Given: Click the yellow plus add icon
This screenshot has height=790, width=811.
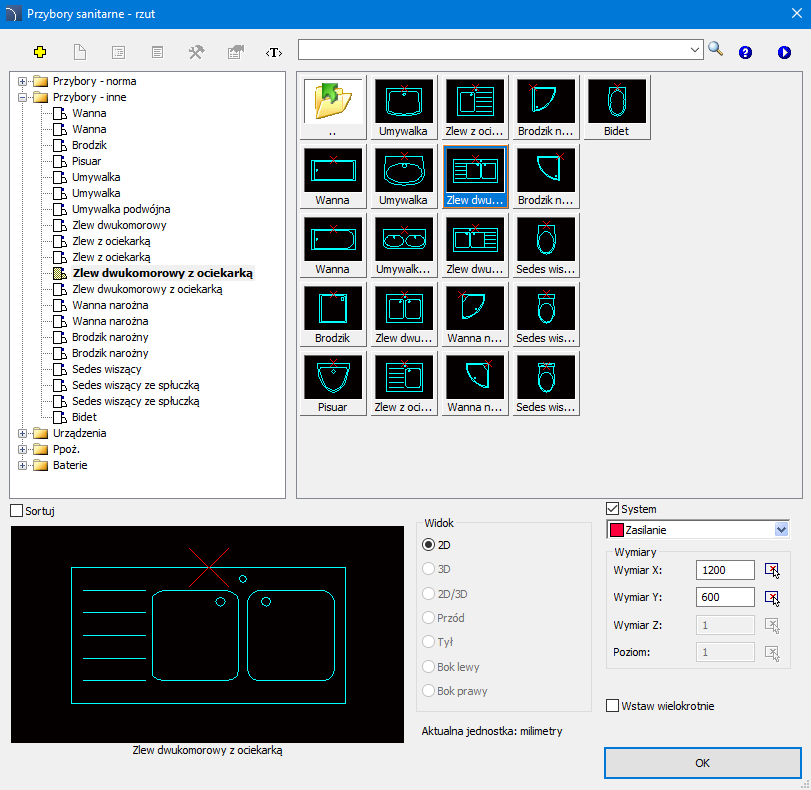Looking at the screenshot, I should pyautogui.click(x=40, y=52).
